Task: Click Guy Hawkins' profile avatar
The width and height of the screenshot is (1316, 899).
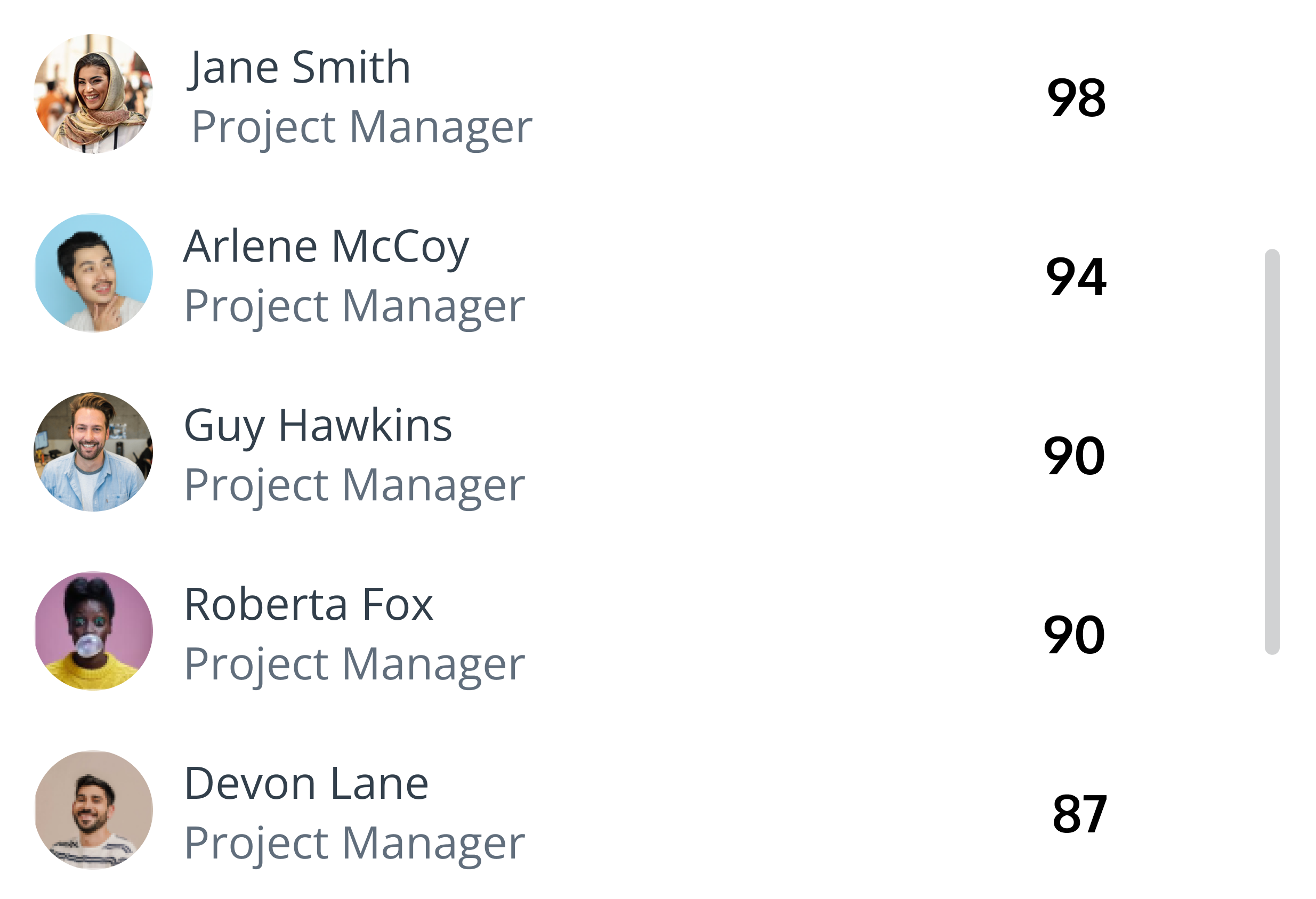Action: tap(93, 452)
